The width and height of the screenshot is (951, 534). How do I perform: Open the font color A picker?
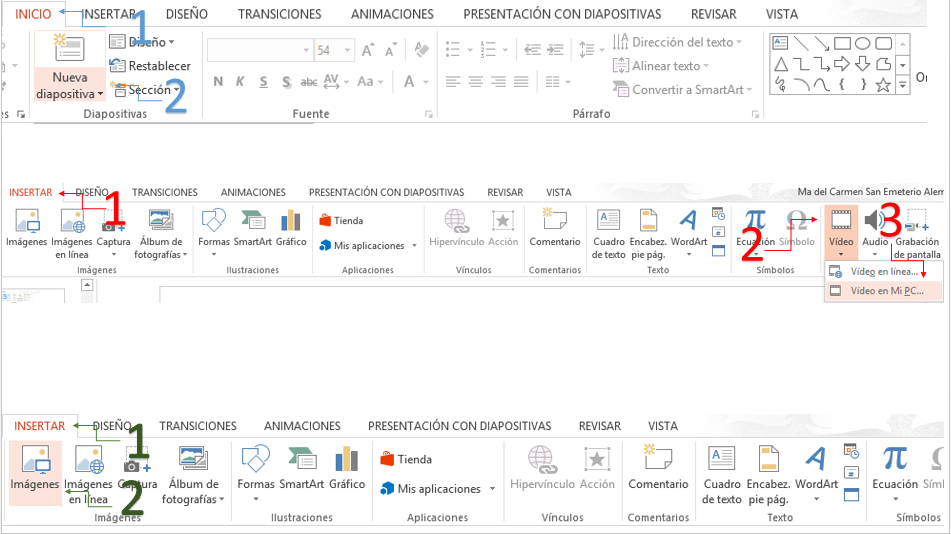click(x=409, y=81)
